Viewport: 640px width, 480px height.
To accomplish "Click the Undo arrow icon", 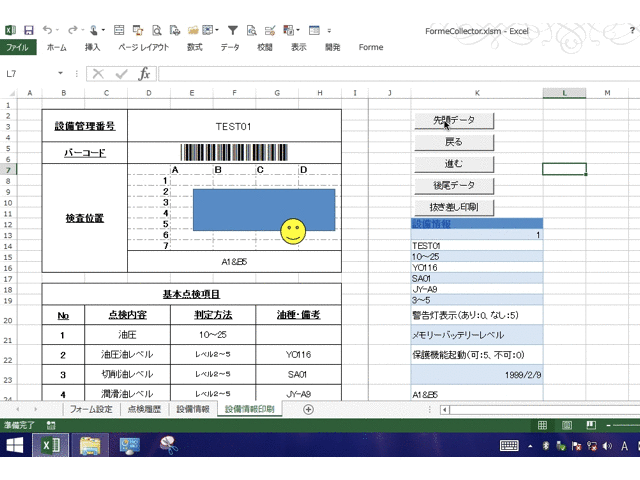I will pyautogui.click(x=47, y=30).
